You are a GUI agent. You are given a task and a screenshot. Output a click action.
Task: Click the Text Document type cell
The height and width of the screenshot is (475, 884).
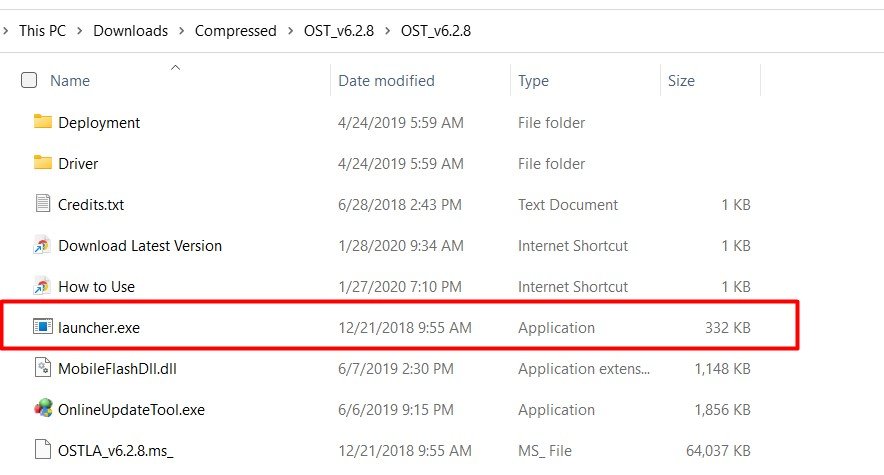tap(568, 205)
